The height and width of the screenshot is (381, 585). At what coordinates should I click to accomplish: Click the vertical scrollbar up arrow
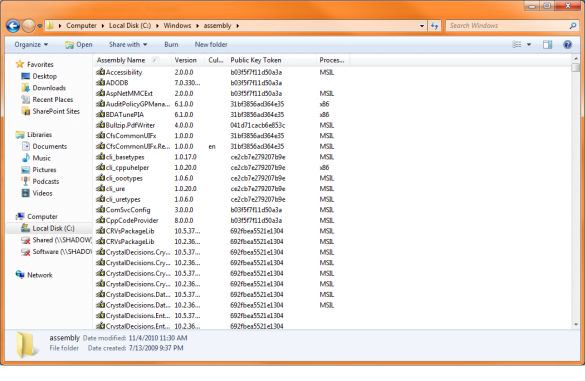tap(576, 59)
